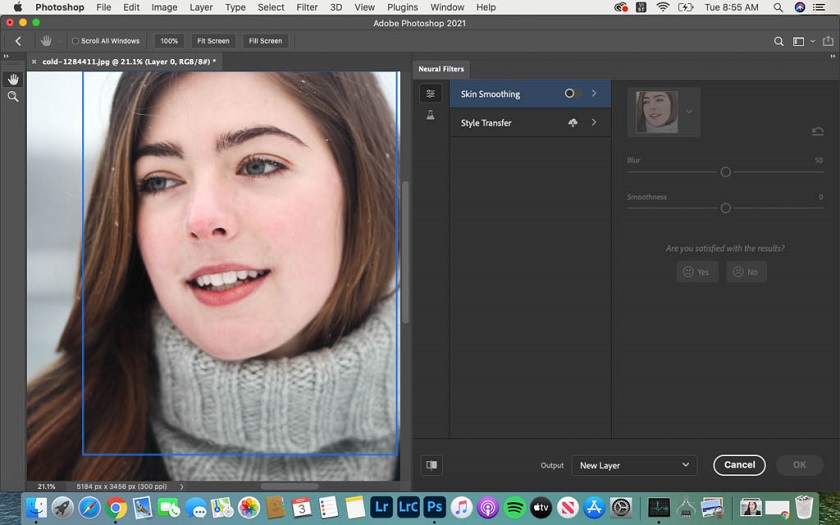This screenshot has width=840, height=525.
Task: Open the workspace switcher dropdown arrow
Action: click(x=813, y=41)
